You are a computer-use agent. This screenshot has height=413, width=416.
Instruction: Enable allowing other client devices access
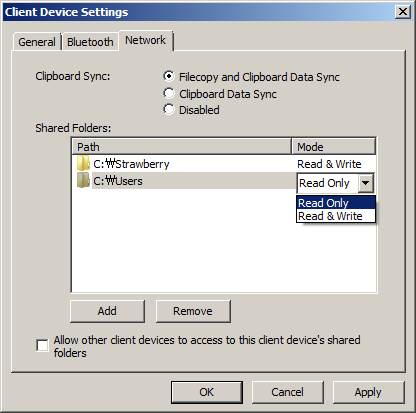(42, 345)
